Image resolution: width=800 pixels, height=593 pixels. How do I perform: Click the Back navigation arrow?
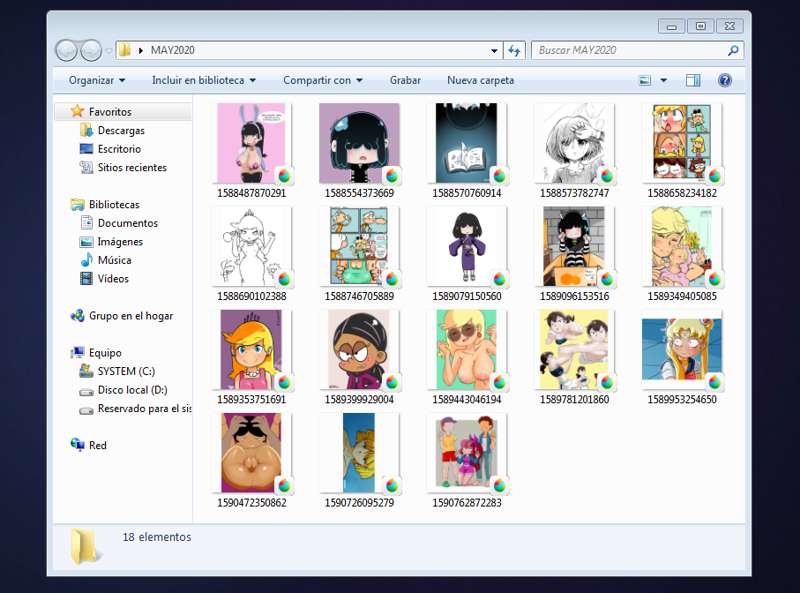[66, 50]
